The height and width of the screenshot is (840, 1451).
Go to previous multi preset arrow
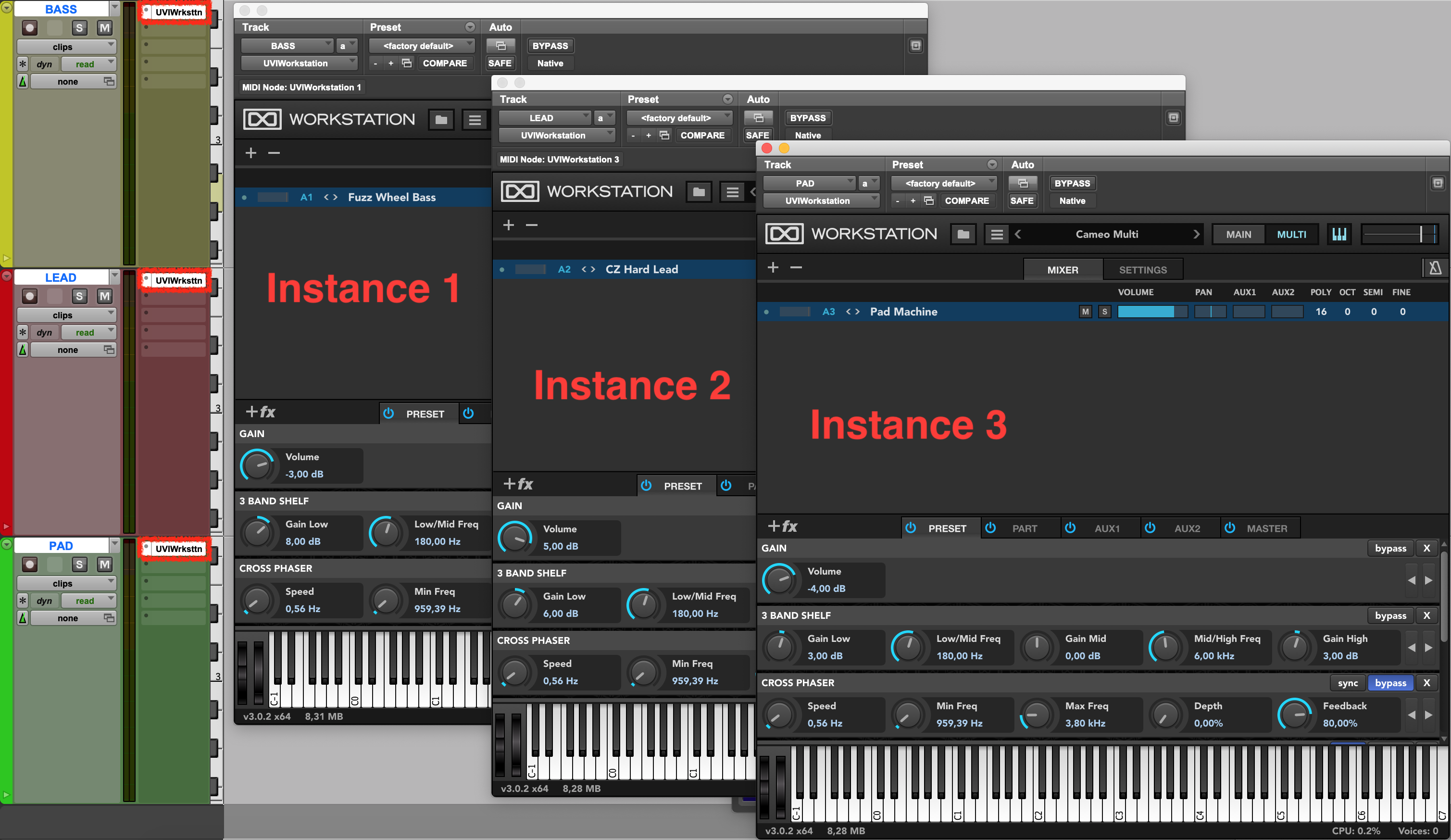point(1017,234)
